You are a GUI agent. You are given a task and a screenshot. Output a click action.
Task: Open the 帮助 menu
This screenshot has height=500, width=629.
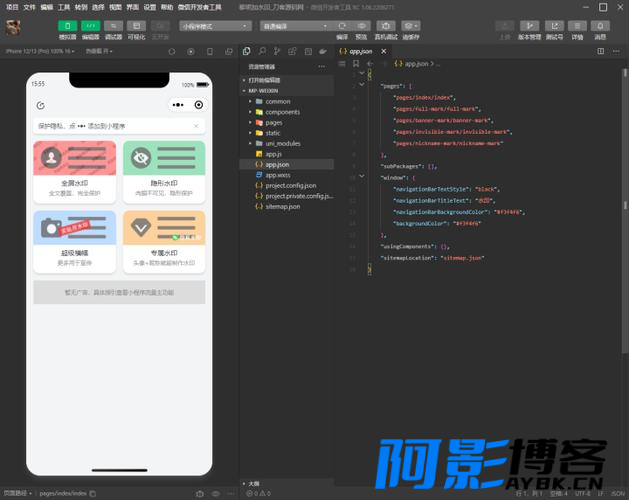[x=167, y=7]
